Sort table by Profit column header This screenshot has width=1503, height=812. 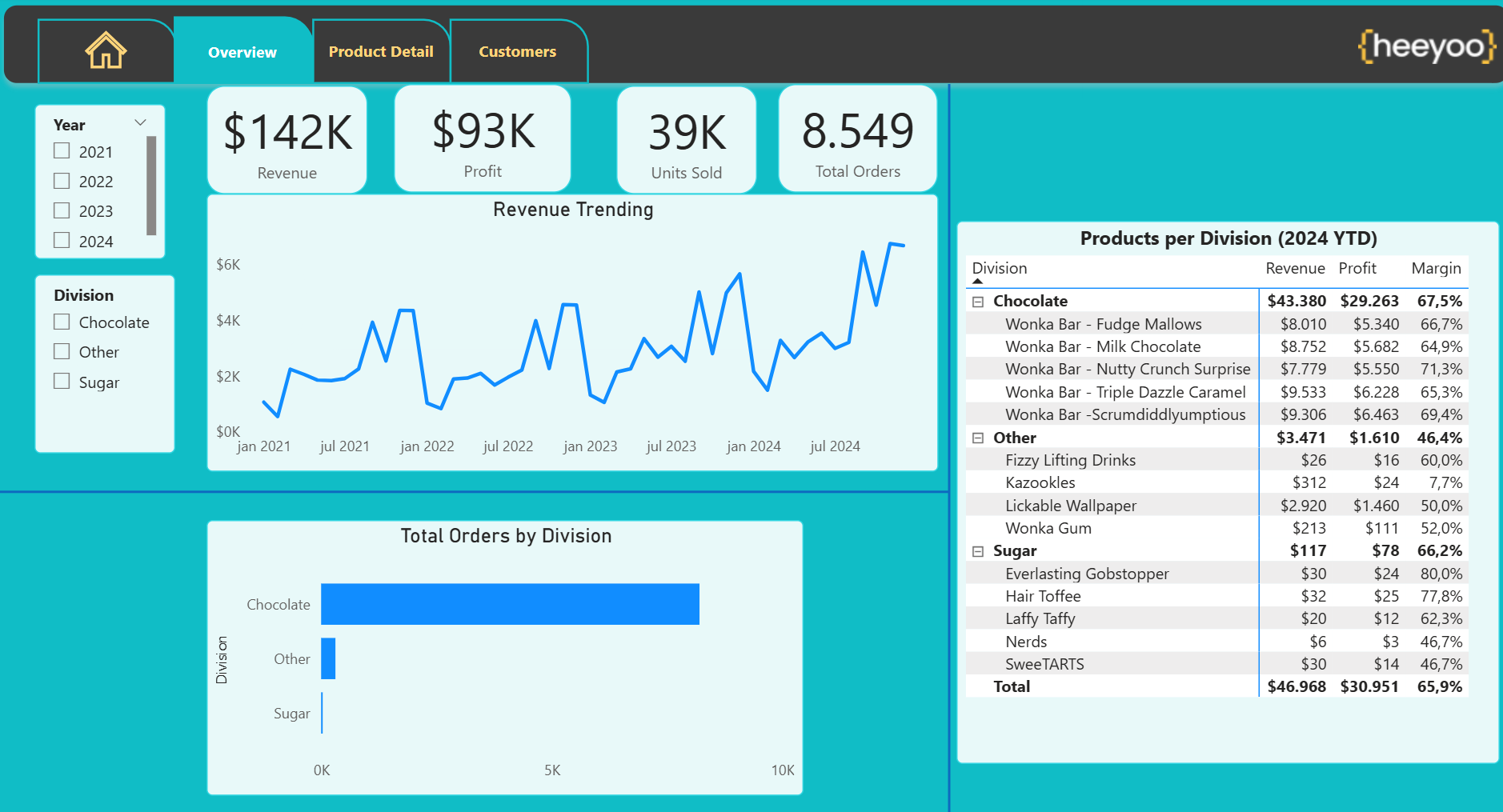click(x=1357, y=268)
